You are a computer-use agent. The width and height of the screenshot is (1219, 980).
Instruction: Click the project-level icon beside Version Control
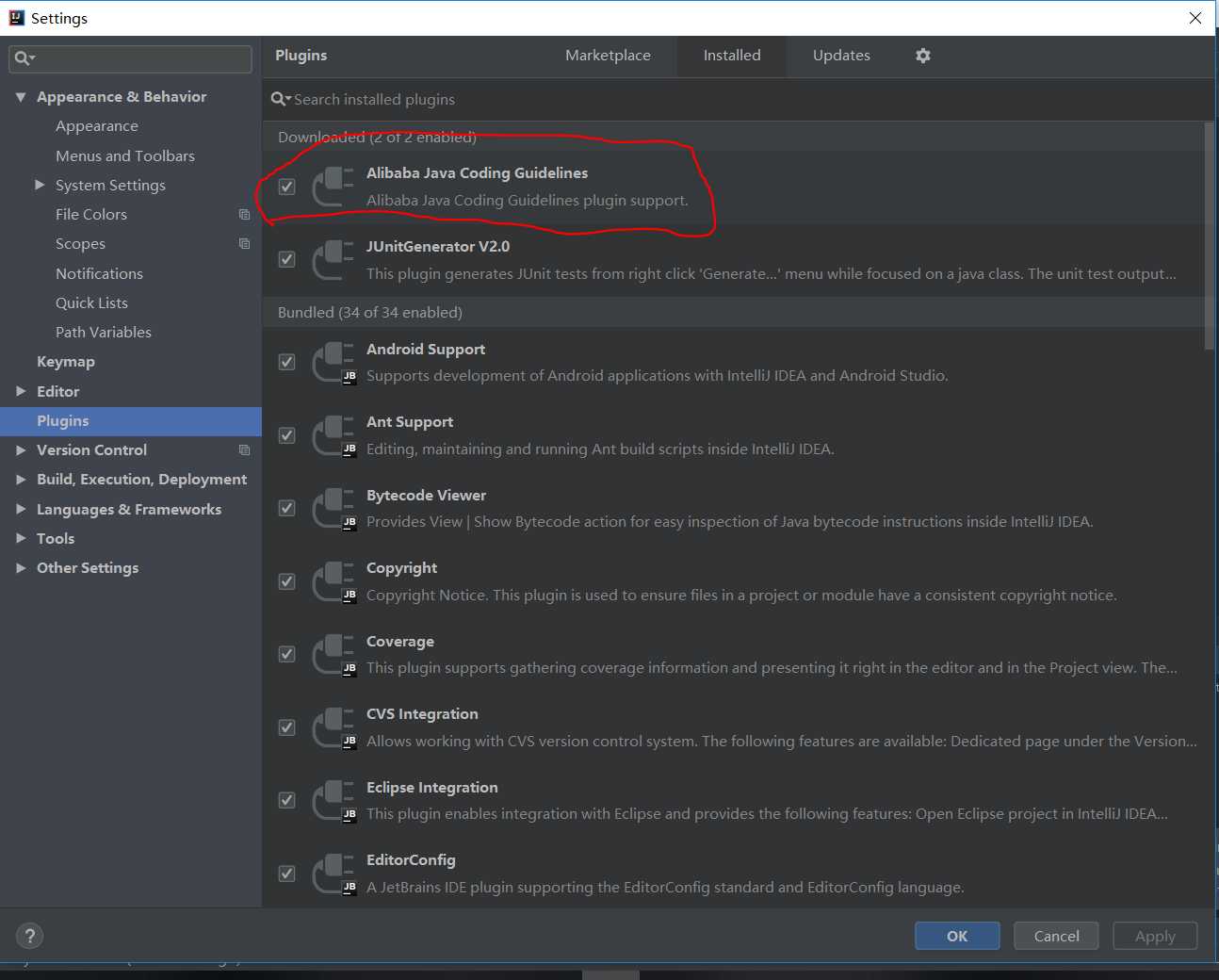pos(244,450)
